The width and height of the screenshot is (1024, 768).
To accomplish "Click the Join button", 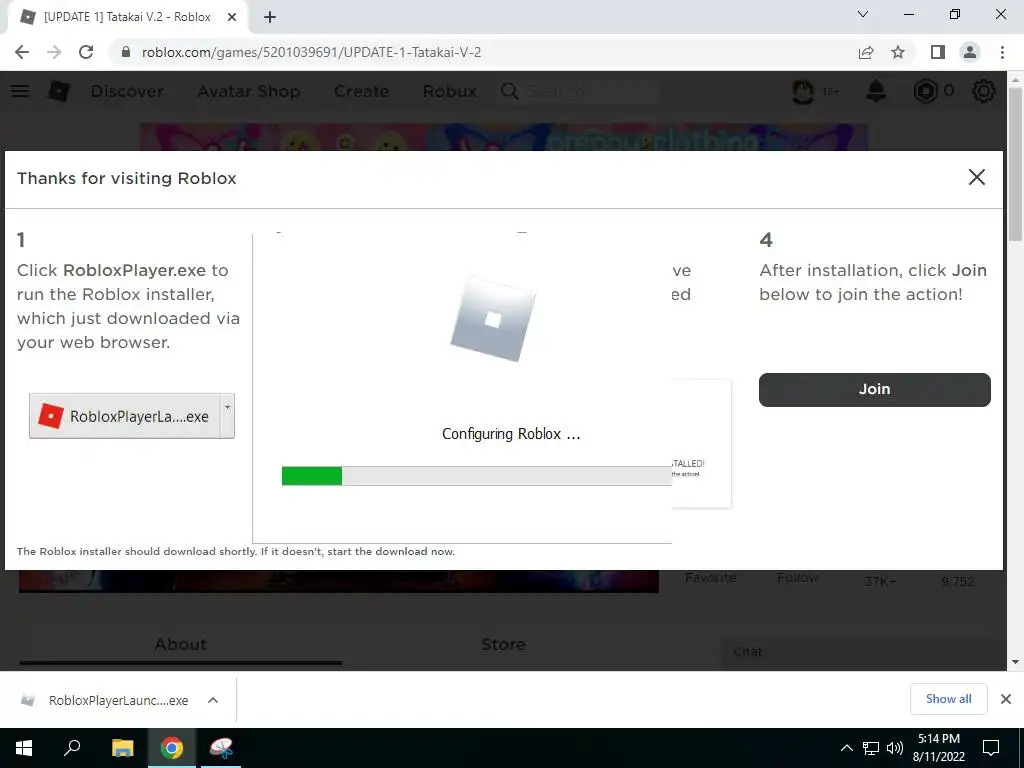I will click(874, 389).
